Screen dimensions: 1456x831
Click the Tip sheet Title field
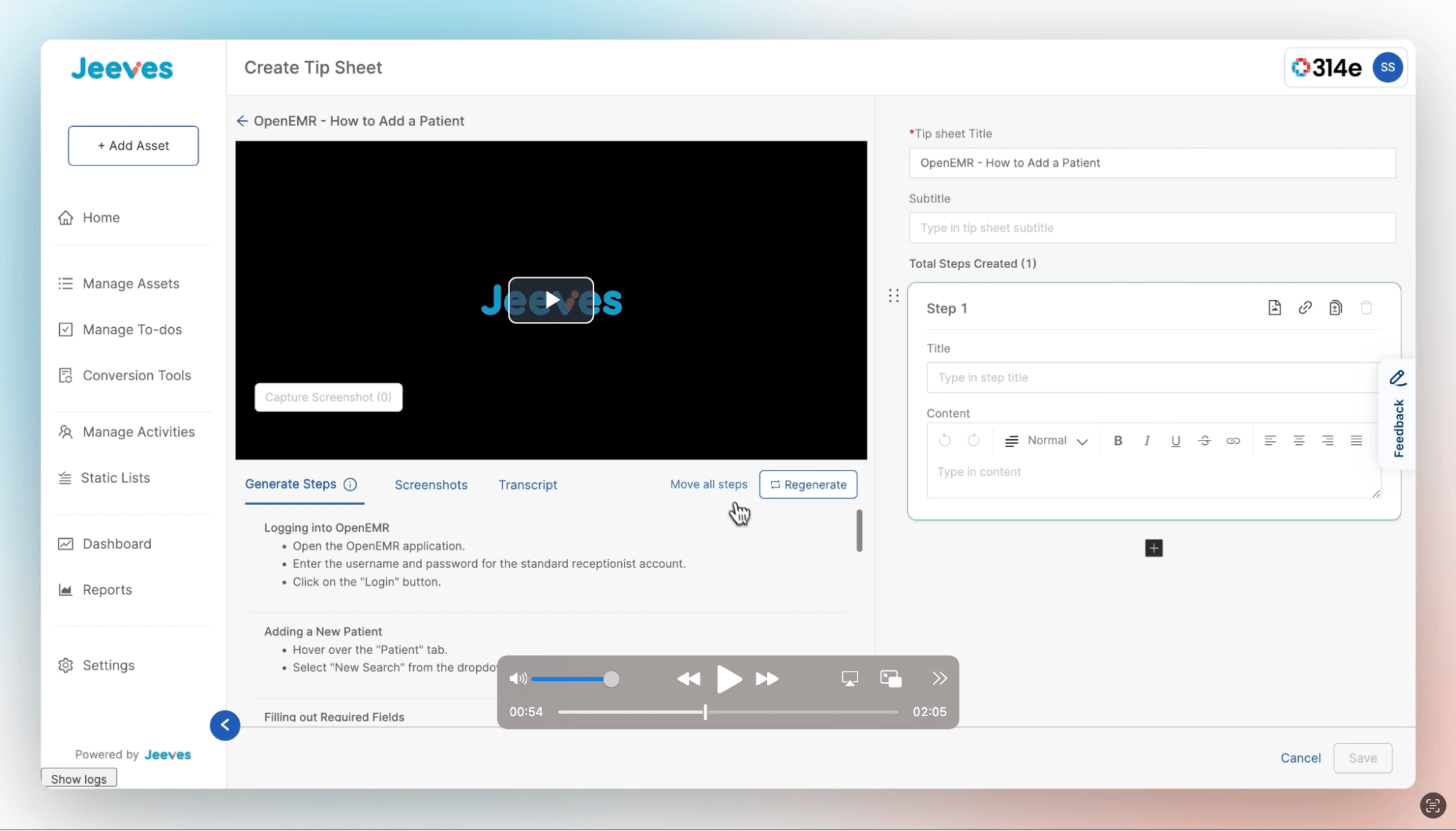[1152, 163]
